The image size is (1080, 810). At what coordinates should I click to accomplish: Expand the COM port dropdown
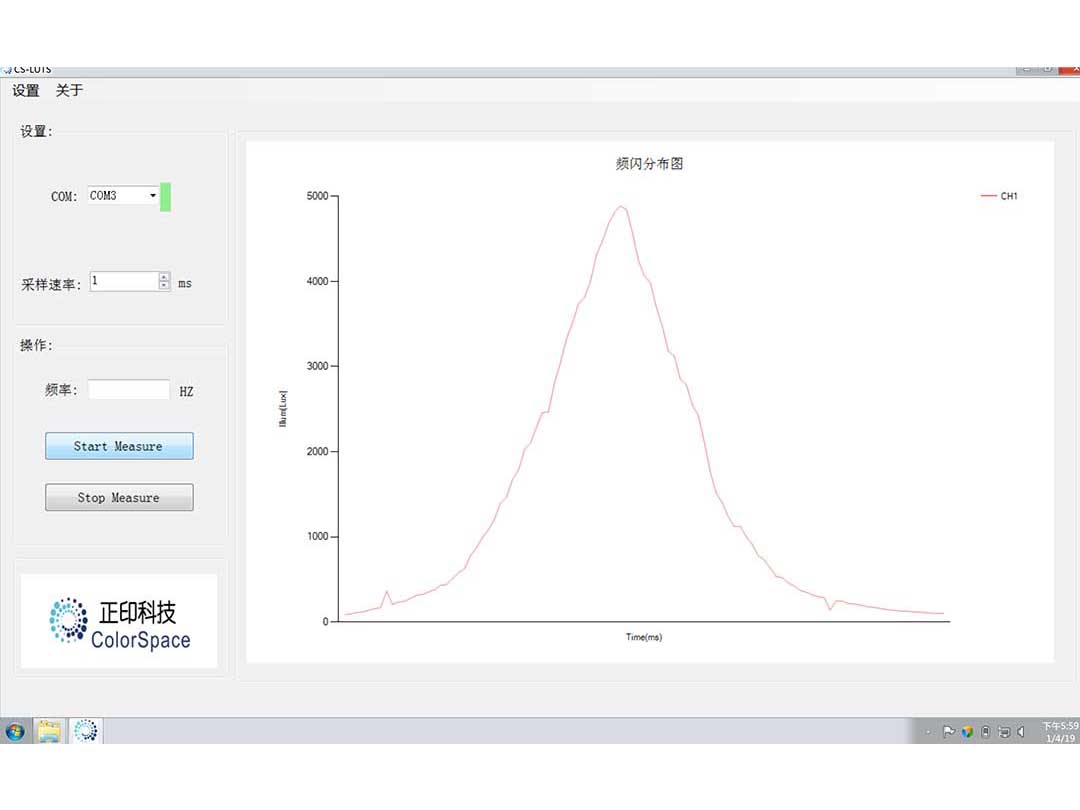click(x=153, y=196)
